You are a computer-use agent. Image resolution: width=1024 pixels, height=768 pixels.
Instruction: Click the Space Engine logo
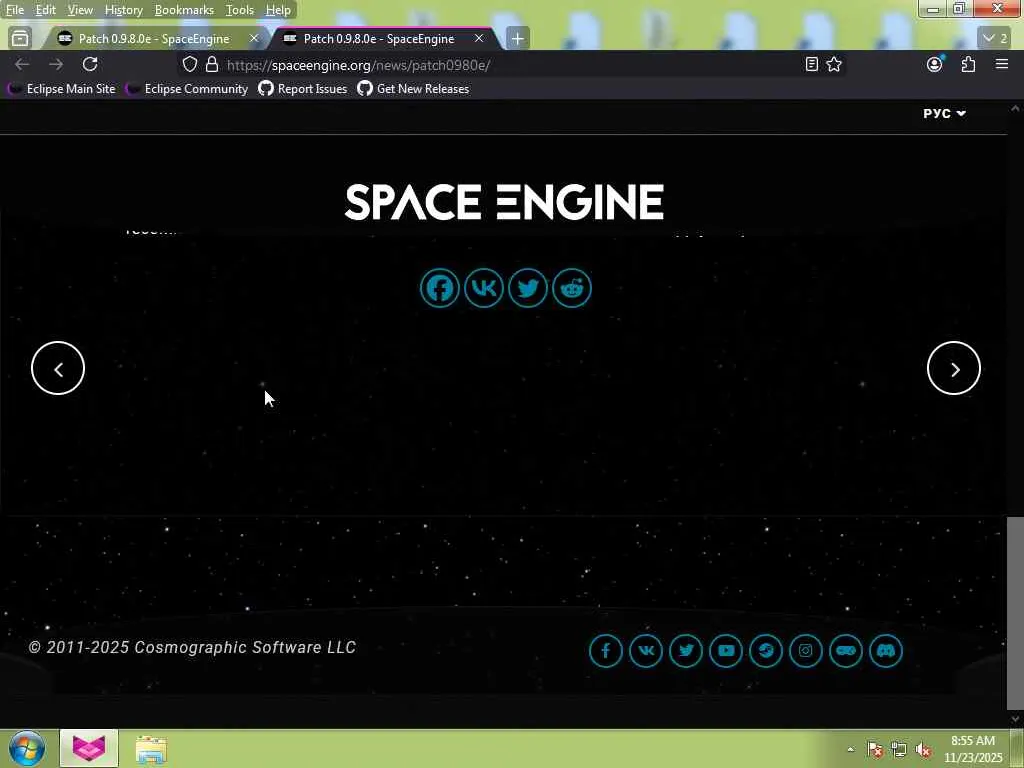click(x=504, y=202)
